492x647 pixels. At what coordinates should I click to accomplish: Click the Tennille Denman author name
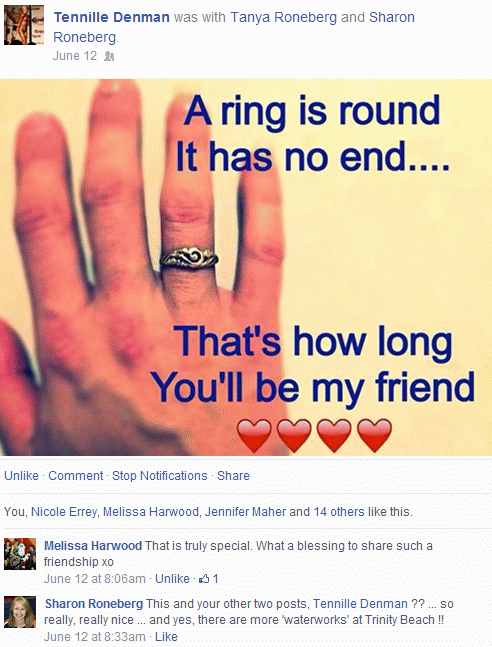tap(111, 17)
